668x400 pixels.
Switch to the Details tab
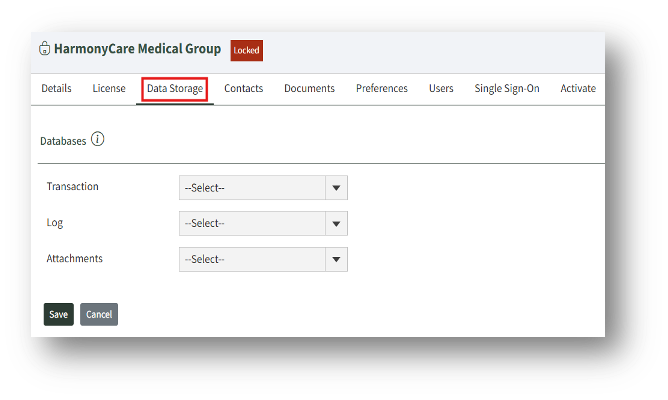[x=56, y=89]
